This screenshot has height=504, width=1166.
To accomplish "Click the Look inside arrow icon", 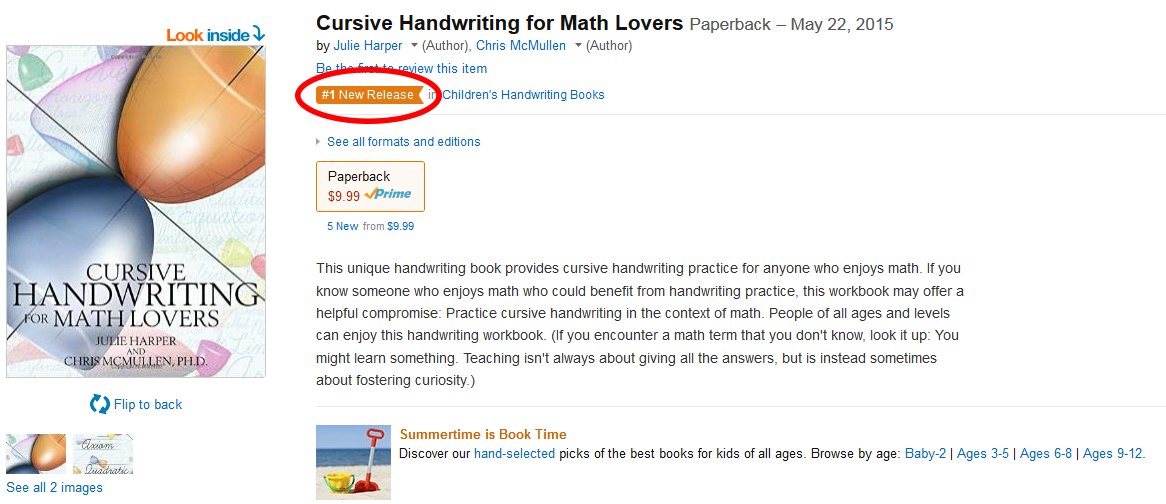I will point(259,34).
